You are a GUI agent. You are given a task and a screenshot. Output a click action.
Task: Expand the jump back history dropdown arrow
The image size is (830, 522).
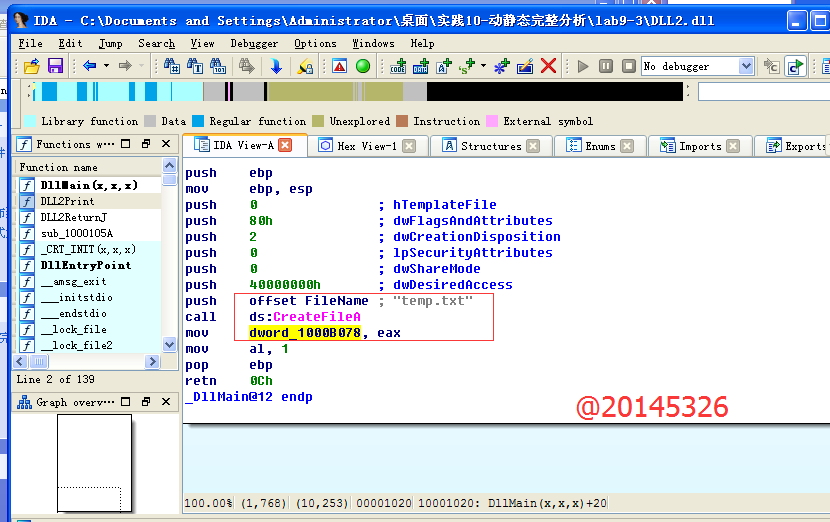tap(104, 66)
